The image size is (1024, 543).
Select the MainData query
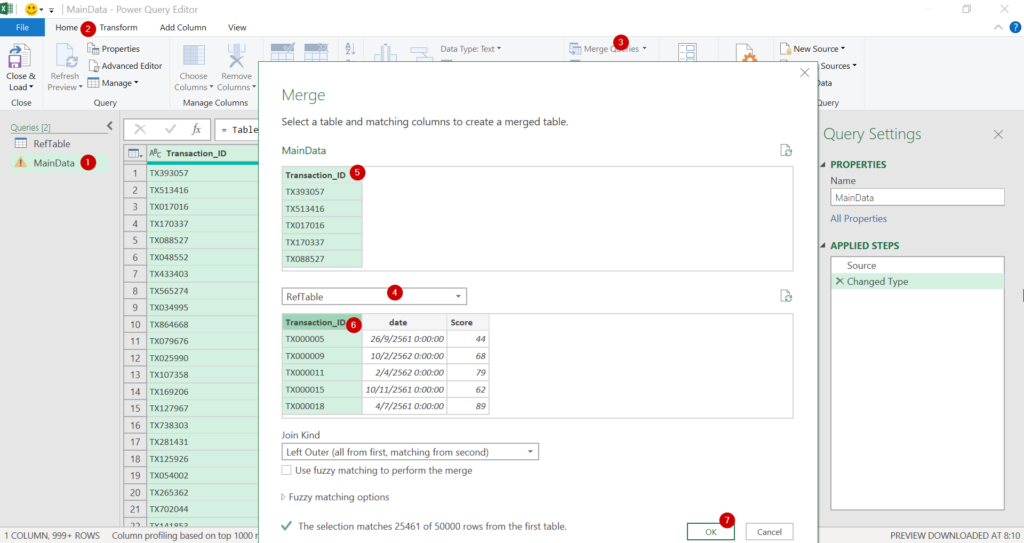54,163
